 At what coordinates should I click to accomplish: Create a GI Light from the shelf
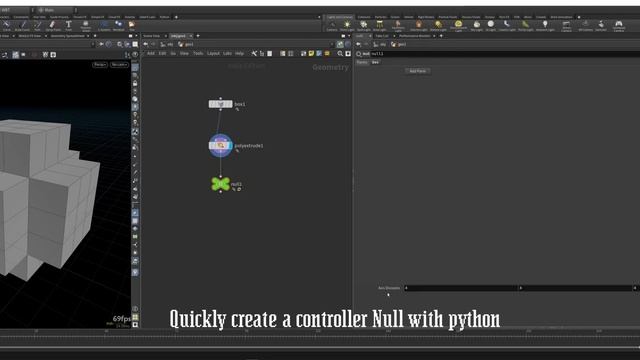[491, 26]
